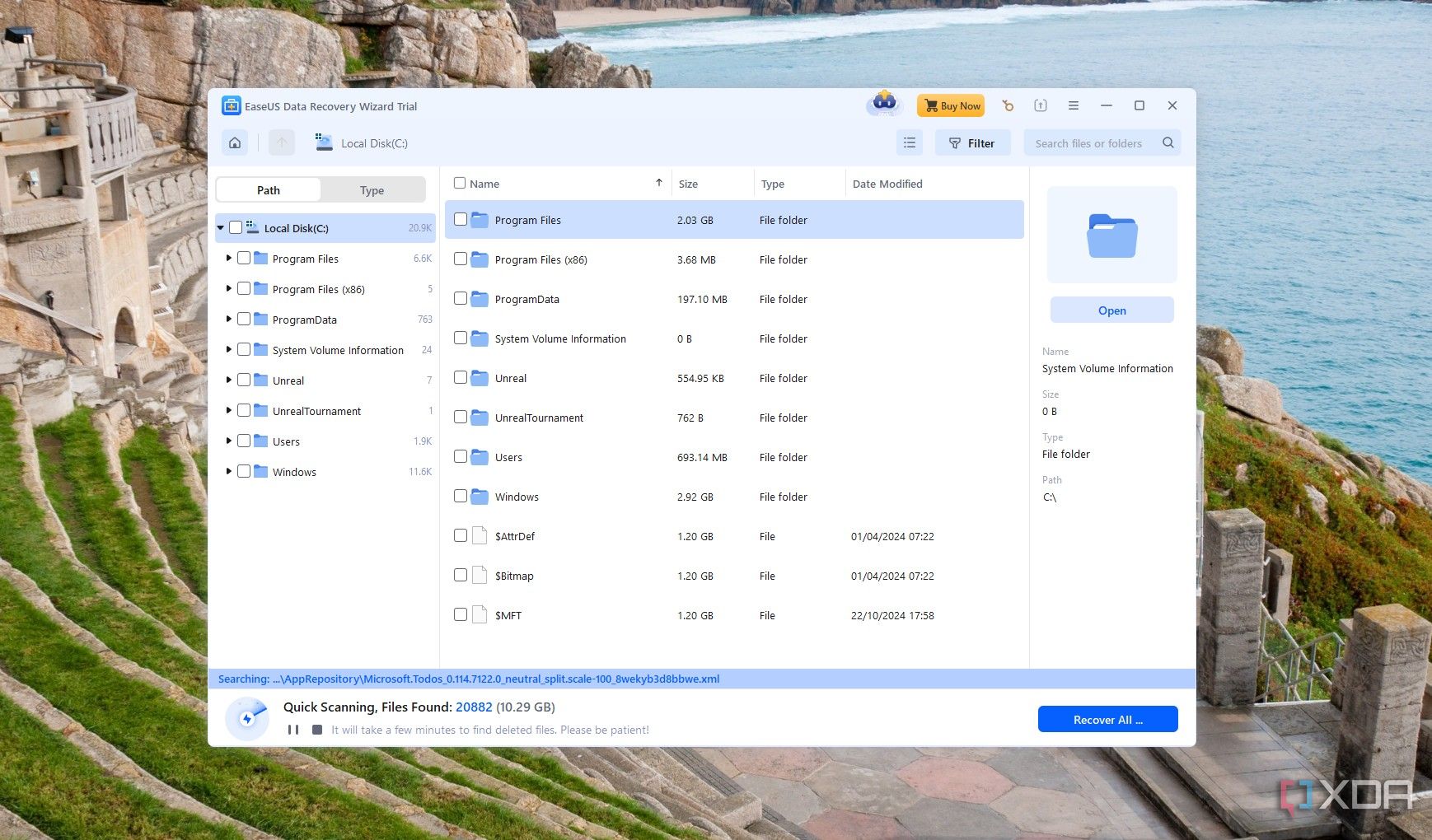The image size is (1432, 840).
Task: Toggle the select-all checkbox in Name header
Action: (460, 183)
